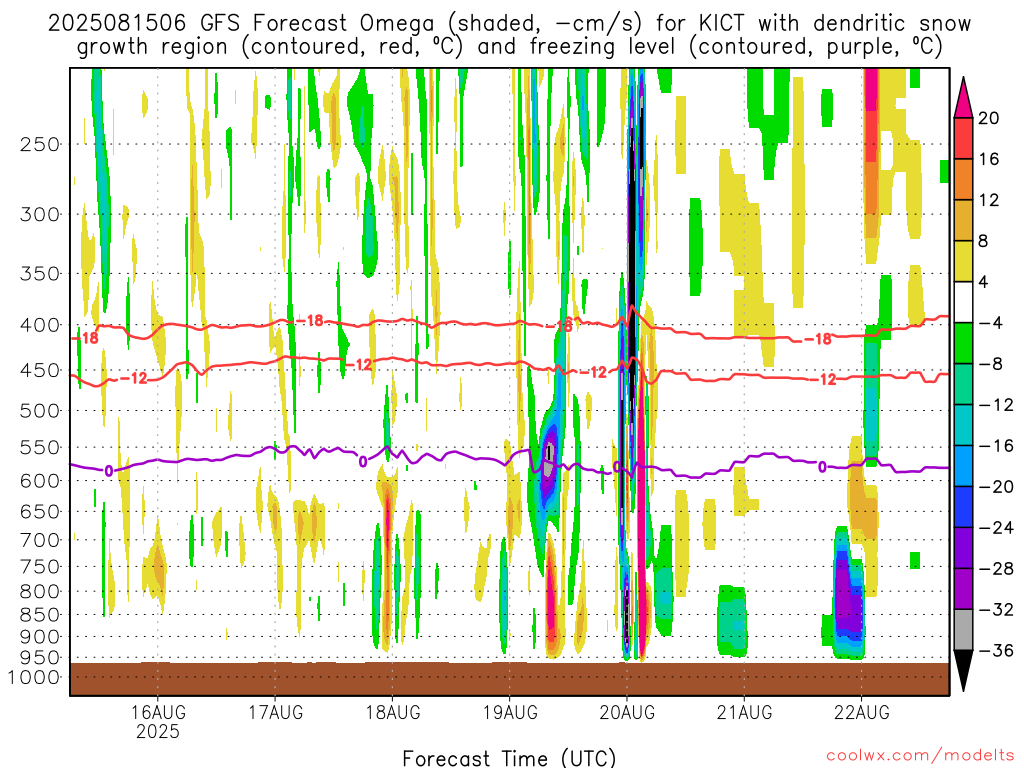
Task: Click the 800 pressure level label
Action: pyautogui.click(x=40, y=592)
